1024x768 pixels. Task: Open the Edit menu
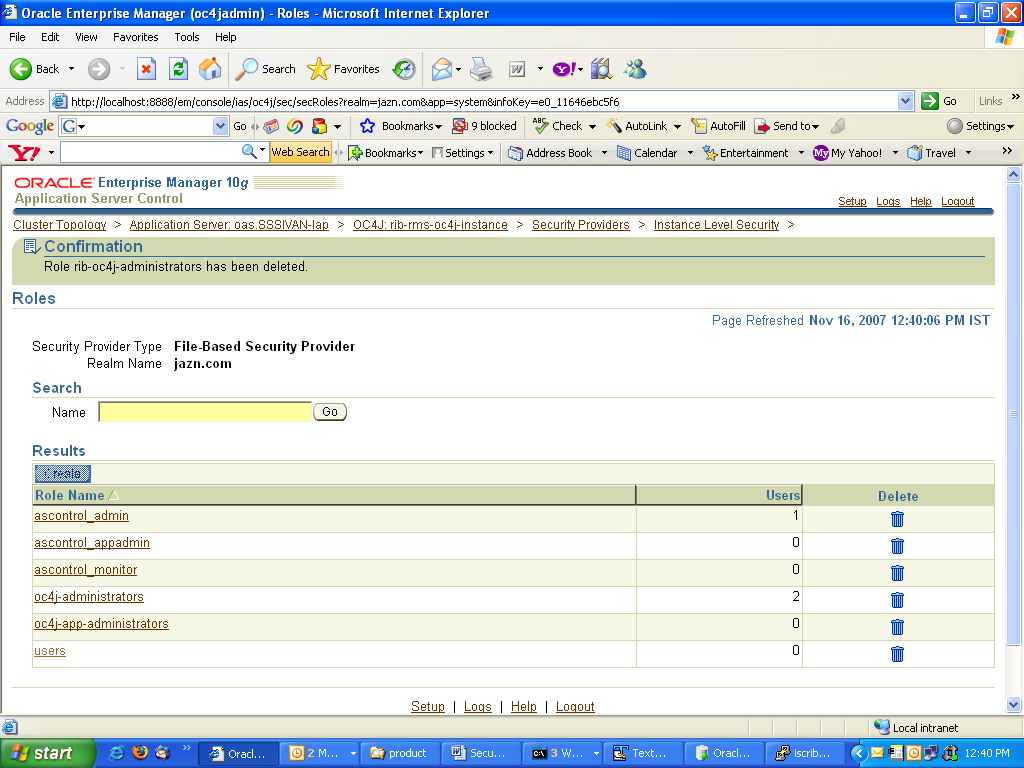click(x=50, y=37)
